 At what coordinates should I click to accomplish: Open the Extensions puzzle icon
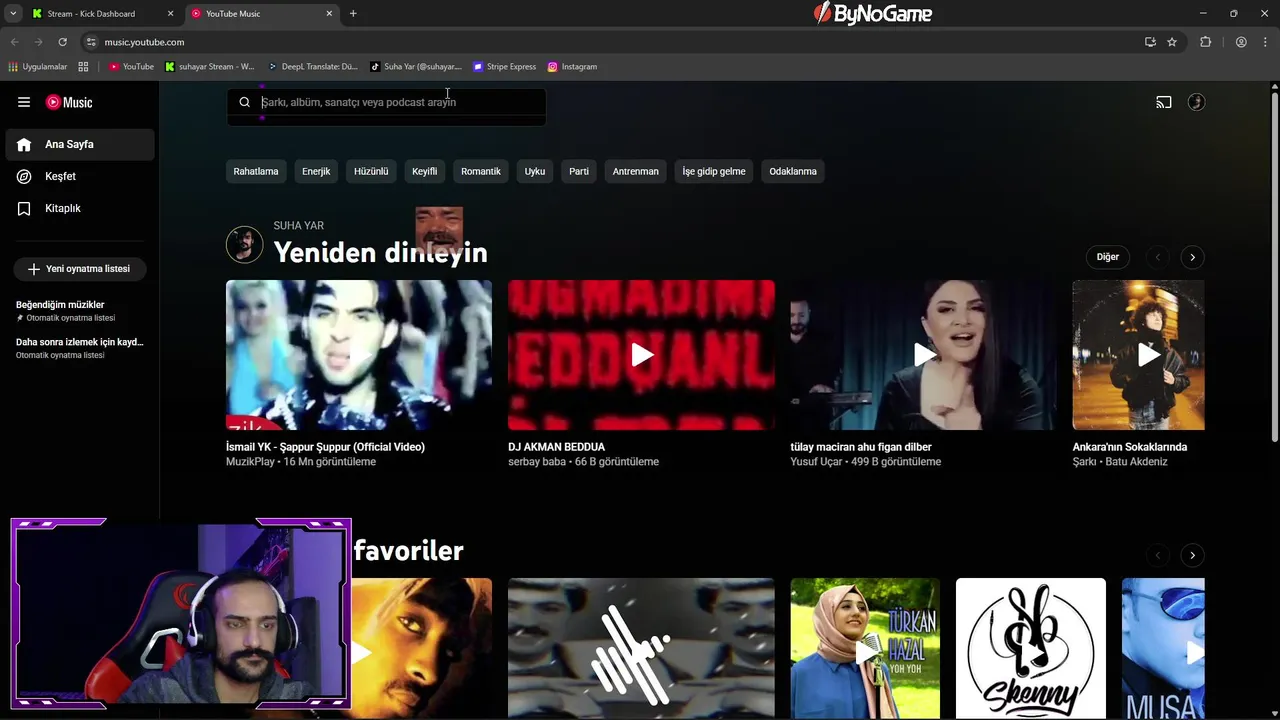click(x=1205, y=42)
